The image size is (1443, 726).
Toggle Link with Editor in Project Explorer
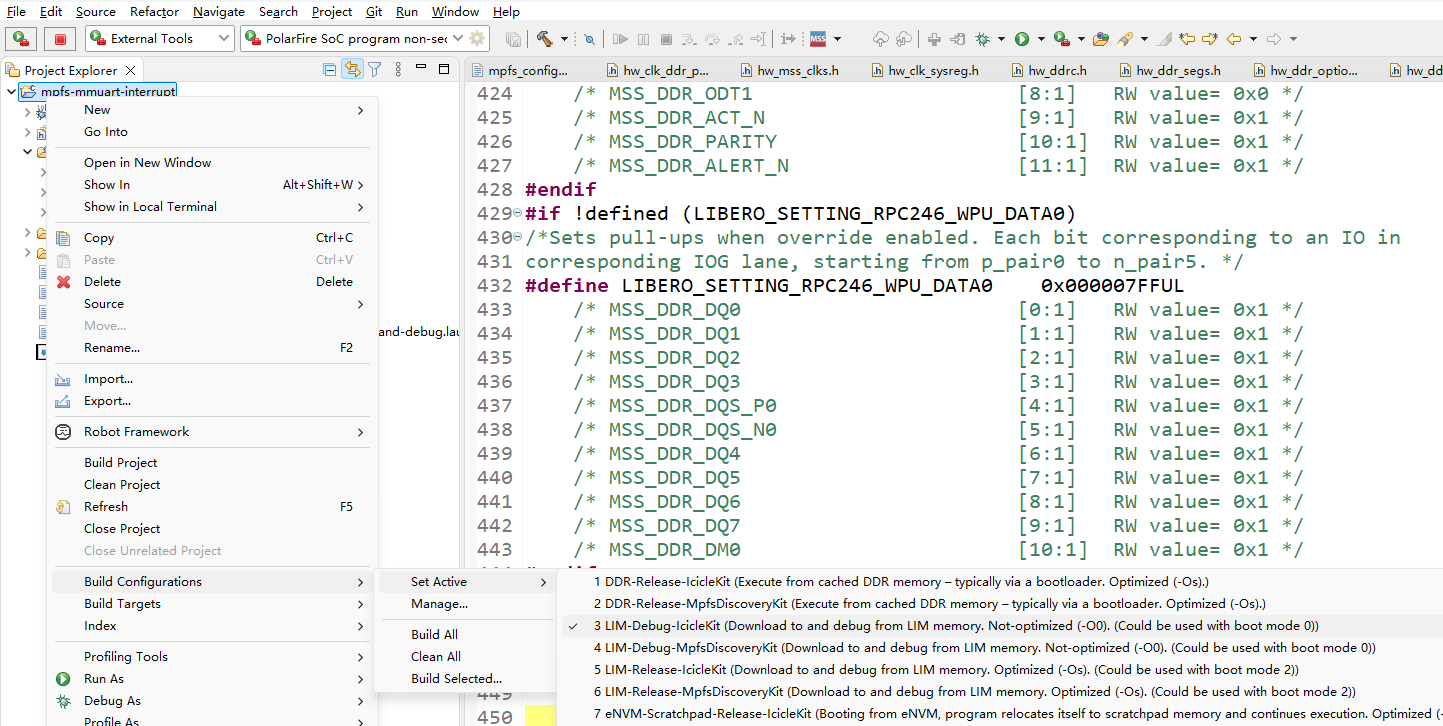point(352,70)
